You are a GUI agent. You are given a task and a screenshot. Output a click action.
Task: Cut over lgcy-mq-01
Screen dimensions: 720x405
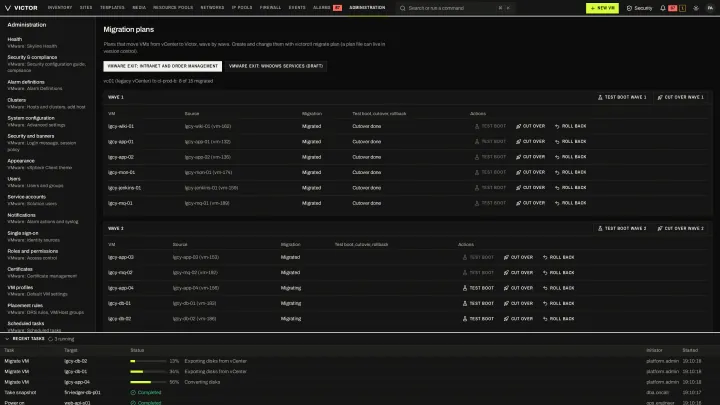(x=530, y=203)
